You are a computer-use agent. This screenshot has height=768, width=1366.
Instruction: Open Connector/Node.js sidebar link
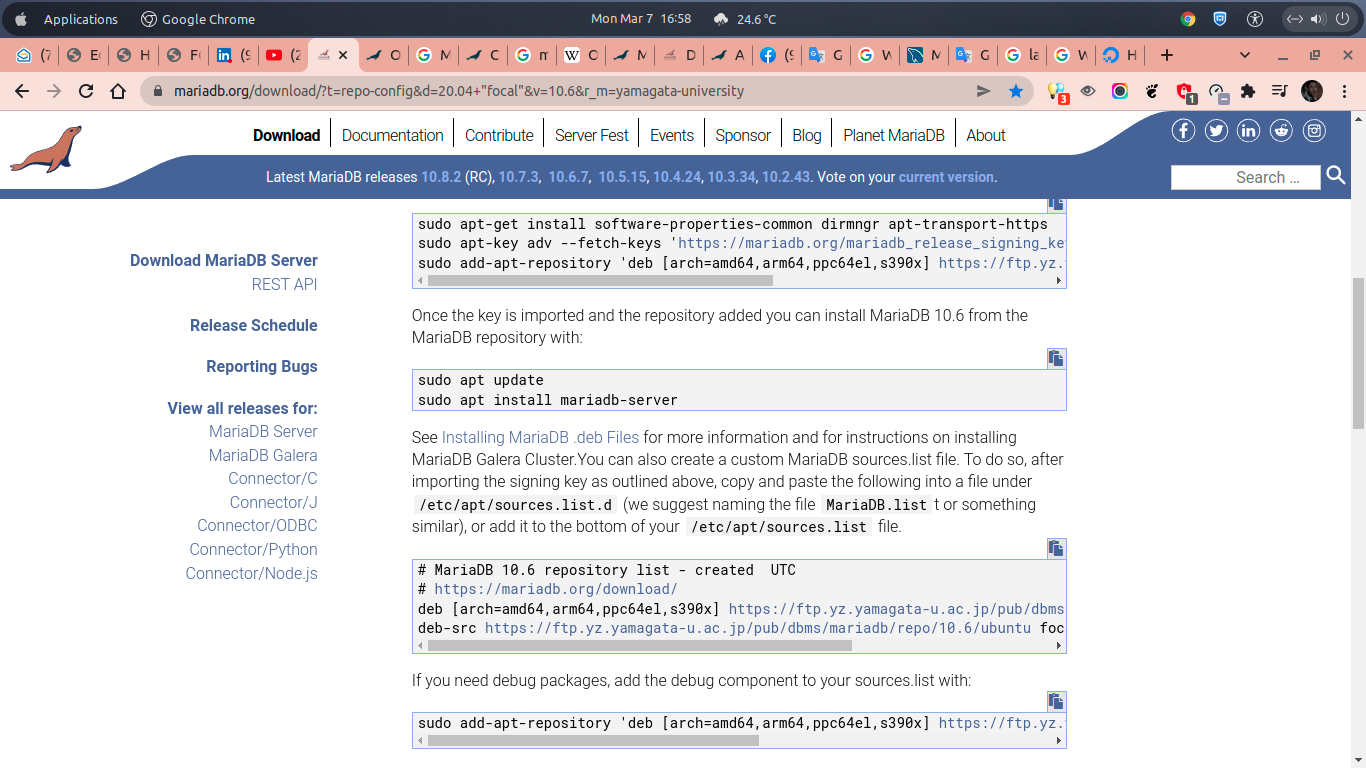pyautogui.click(x=252, y=573)
